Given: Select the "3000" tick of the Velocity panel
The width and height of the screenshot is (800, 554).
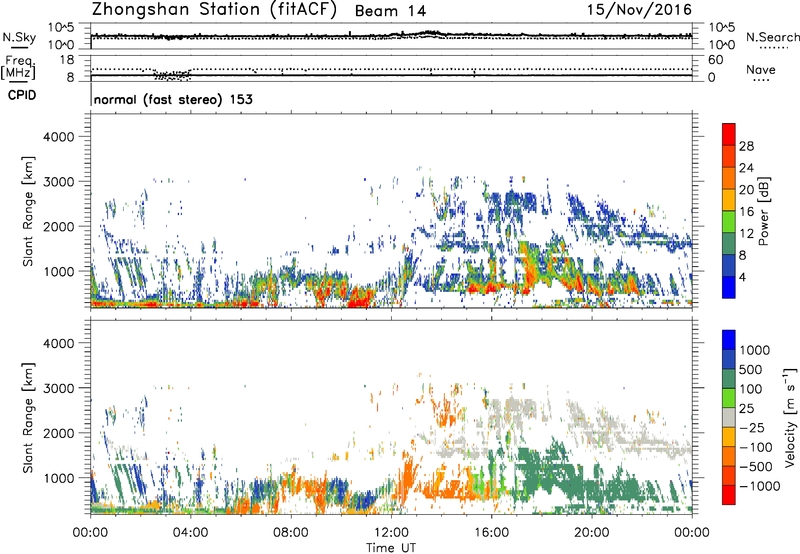Looking at the screenshot, I should pyautogui.click(x=59, y=388).
